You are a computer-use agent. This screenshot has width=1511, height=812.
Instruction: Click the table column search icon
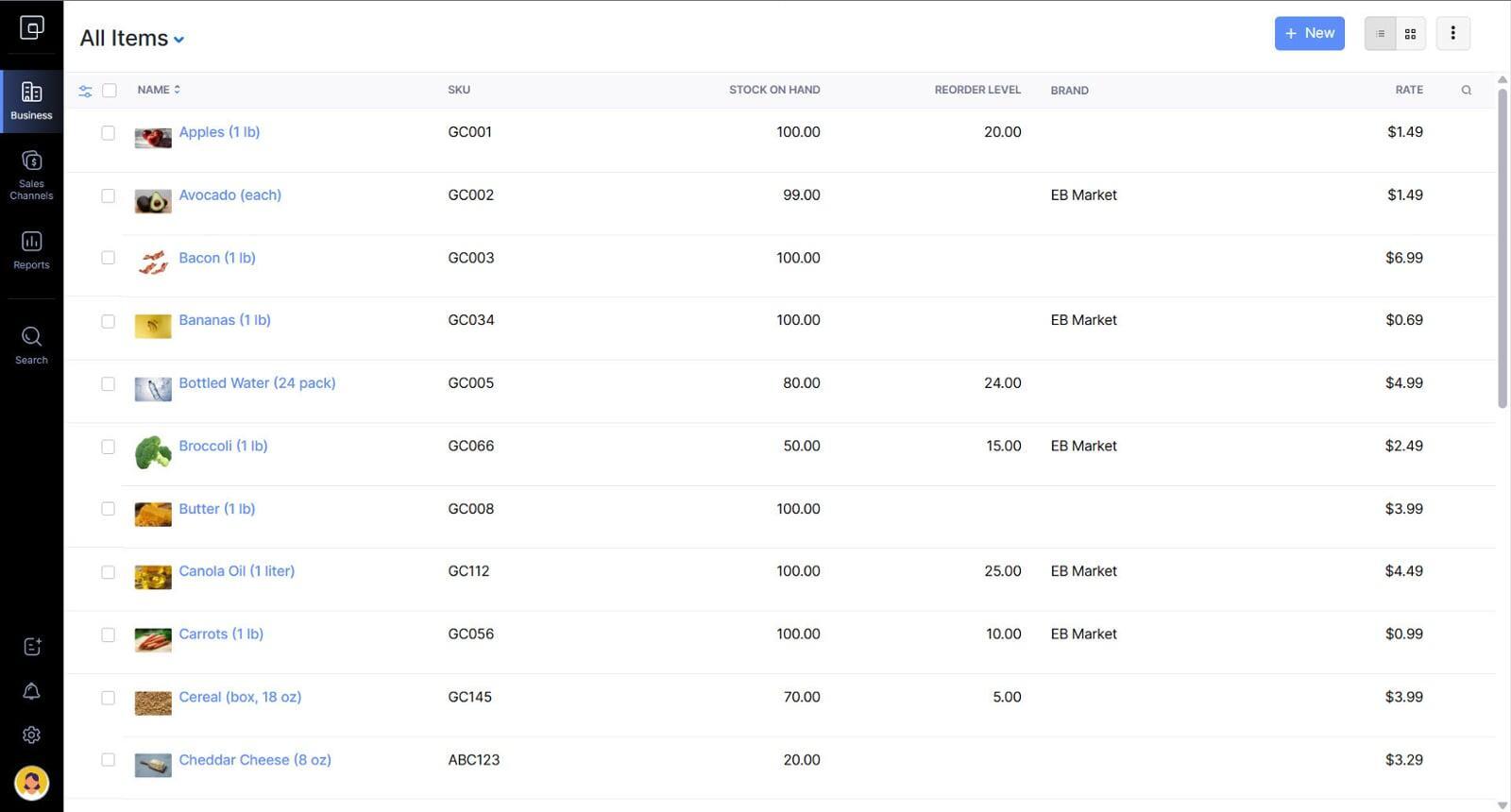click(x=1466, y=91)
